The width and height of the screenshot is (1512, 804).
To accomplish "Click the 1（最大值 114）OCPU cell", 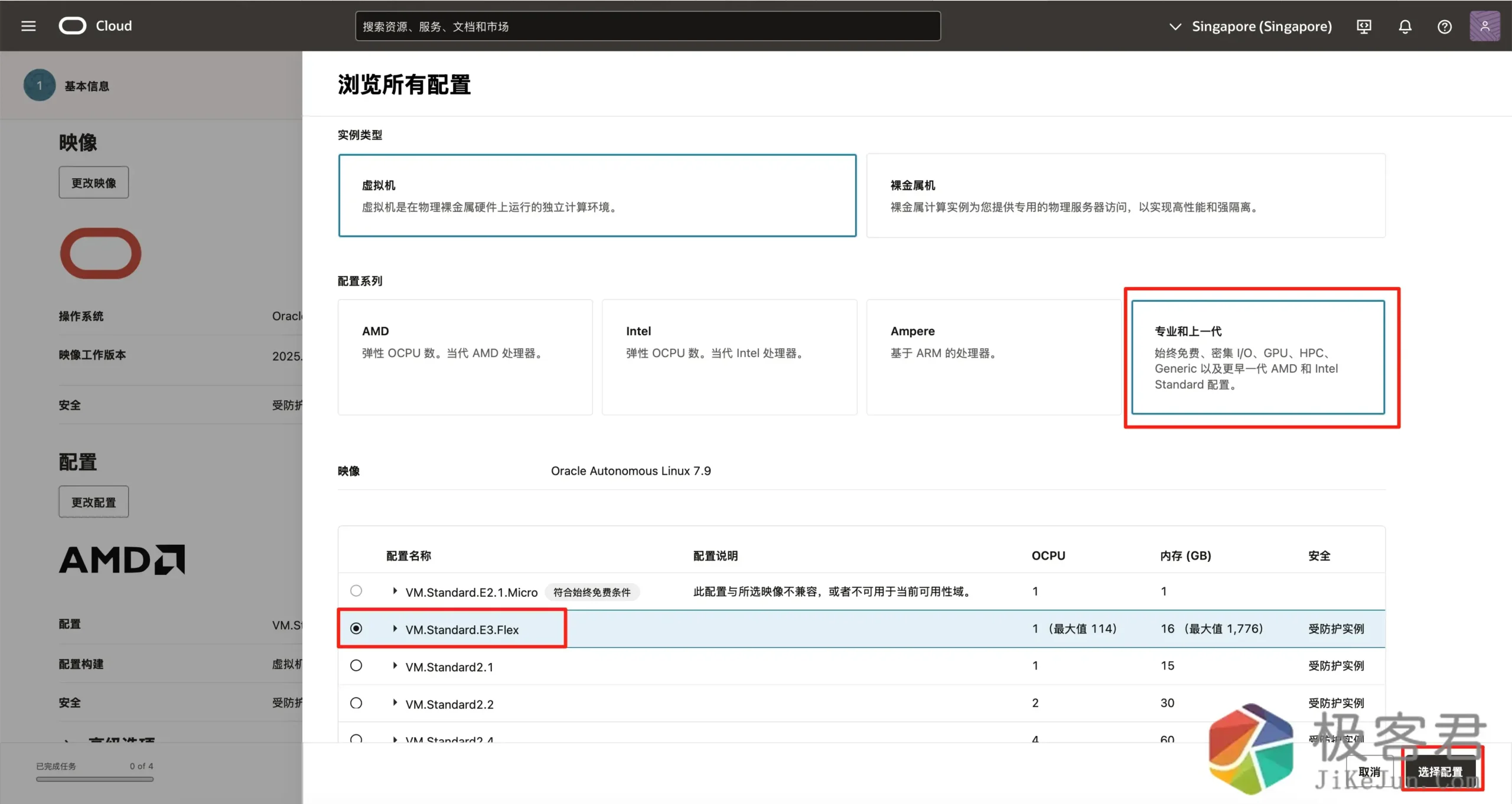I will 1074,629.
